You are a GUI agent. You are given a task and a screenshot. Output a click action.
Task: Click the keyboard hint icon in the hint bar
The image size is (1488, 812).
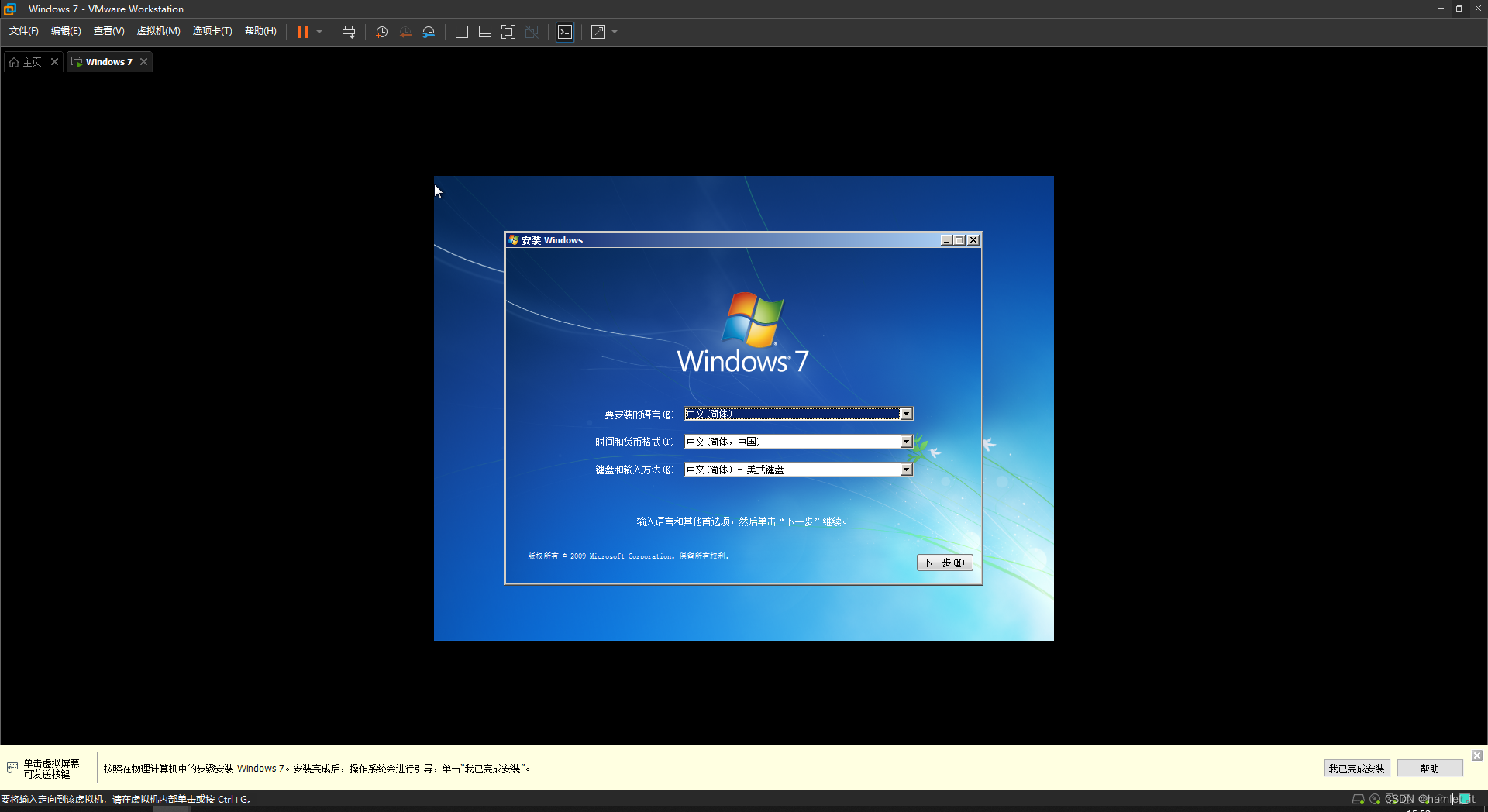(12, 768)
